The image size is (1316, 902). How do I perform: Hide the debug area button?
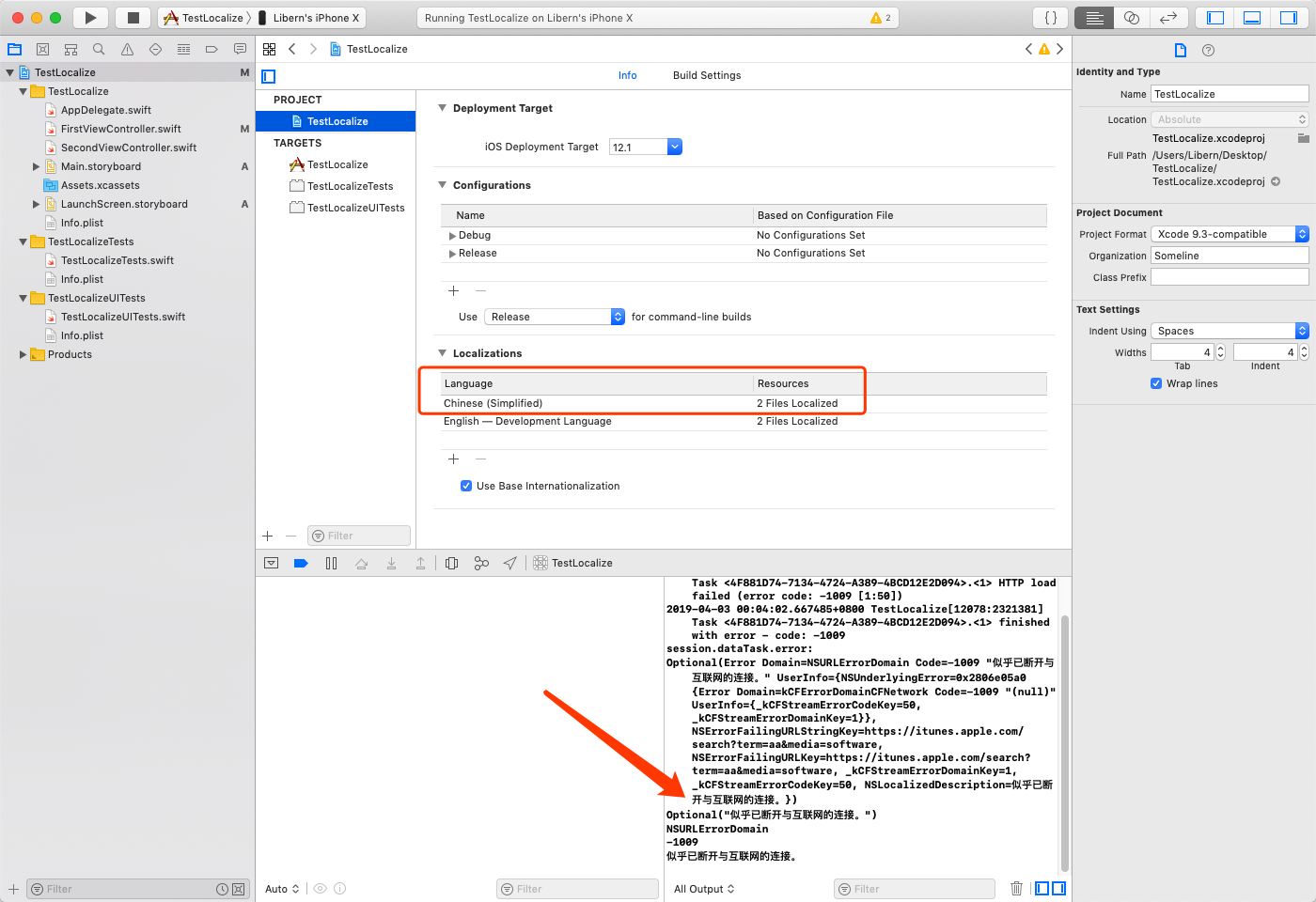272,563
